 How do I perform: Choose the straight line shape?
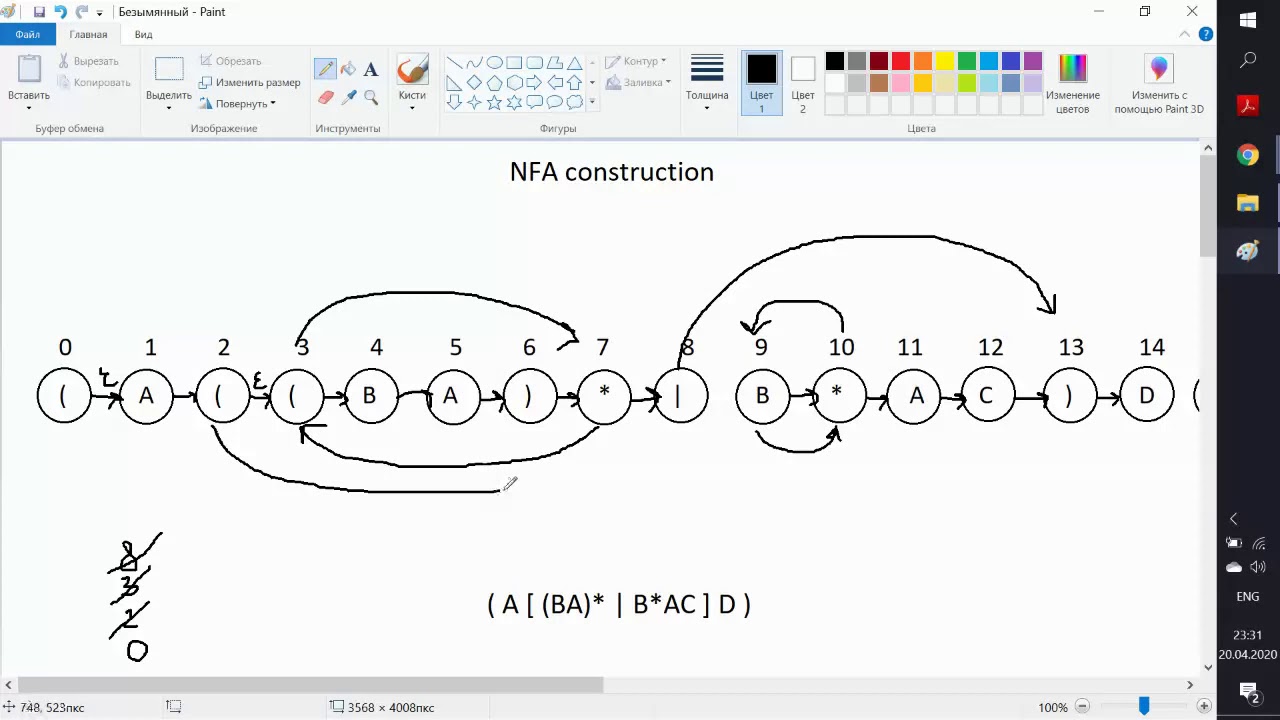454,62
